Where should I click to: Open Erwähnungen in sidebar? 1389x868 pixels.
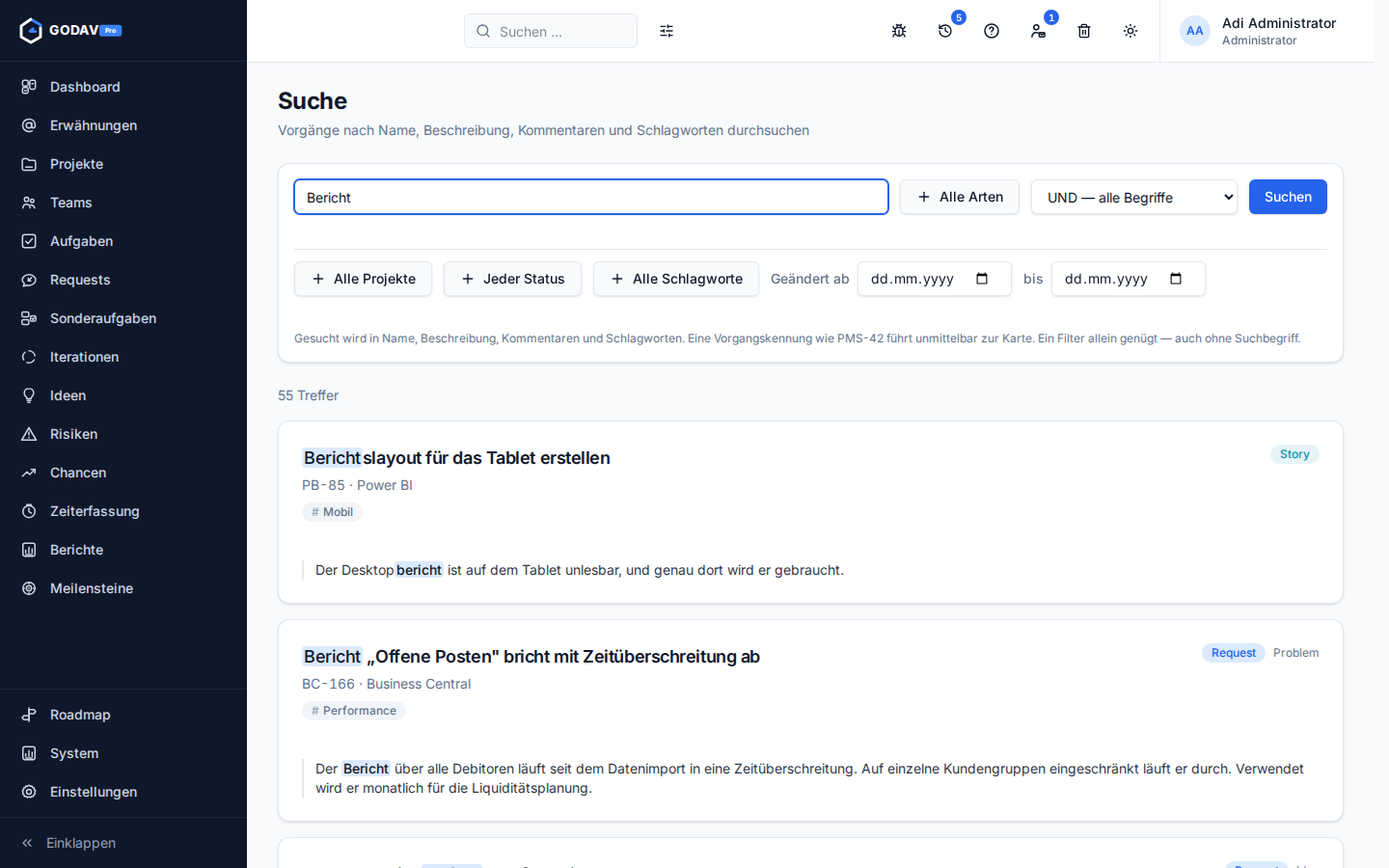(x=123, y=125)
